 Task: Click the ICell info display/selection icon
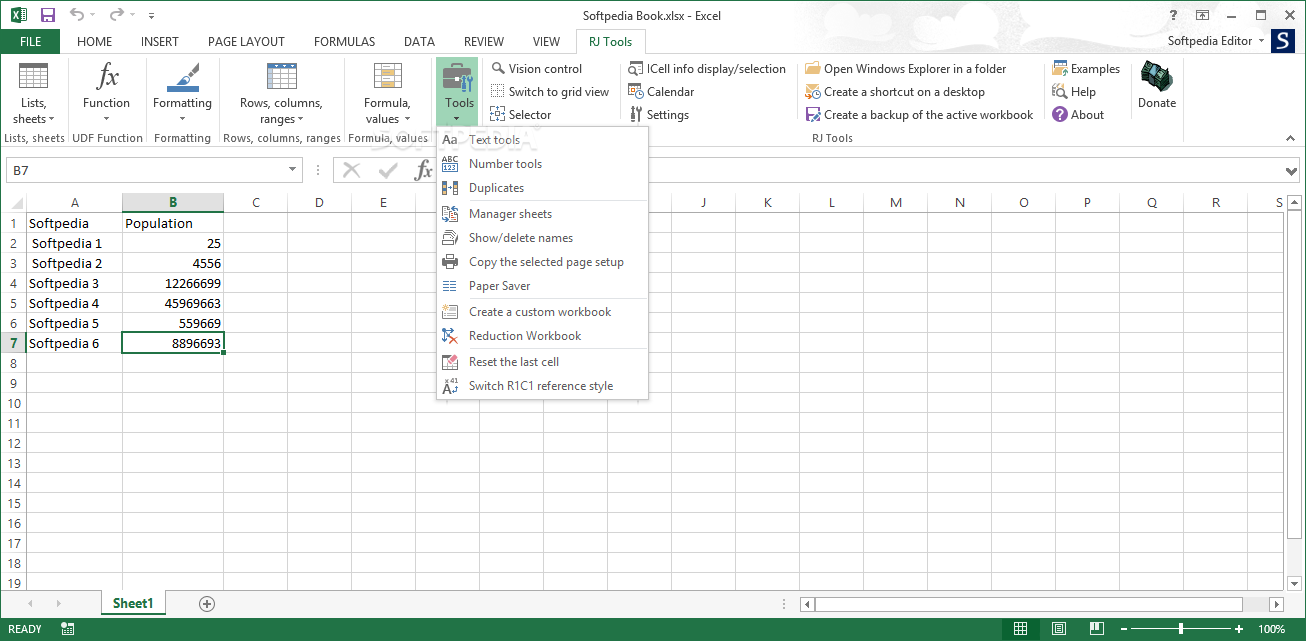point(636,69)
